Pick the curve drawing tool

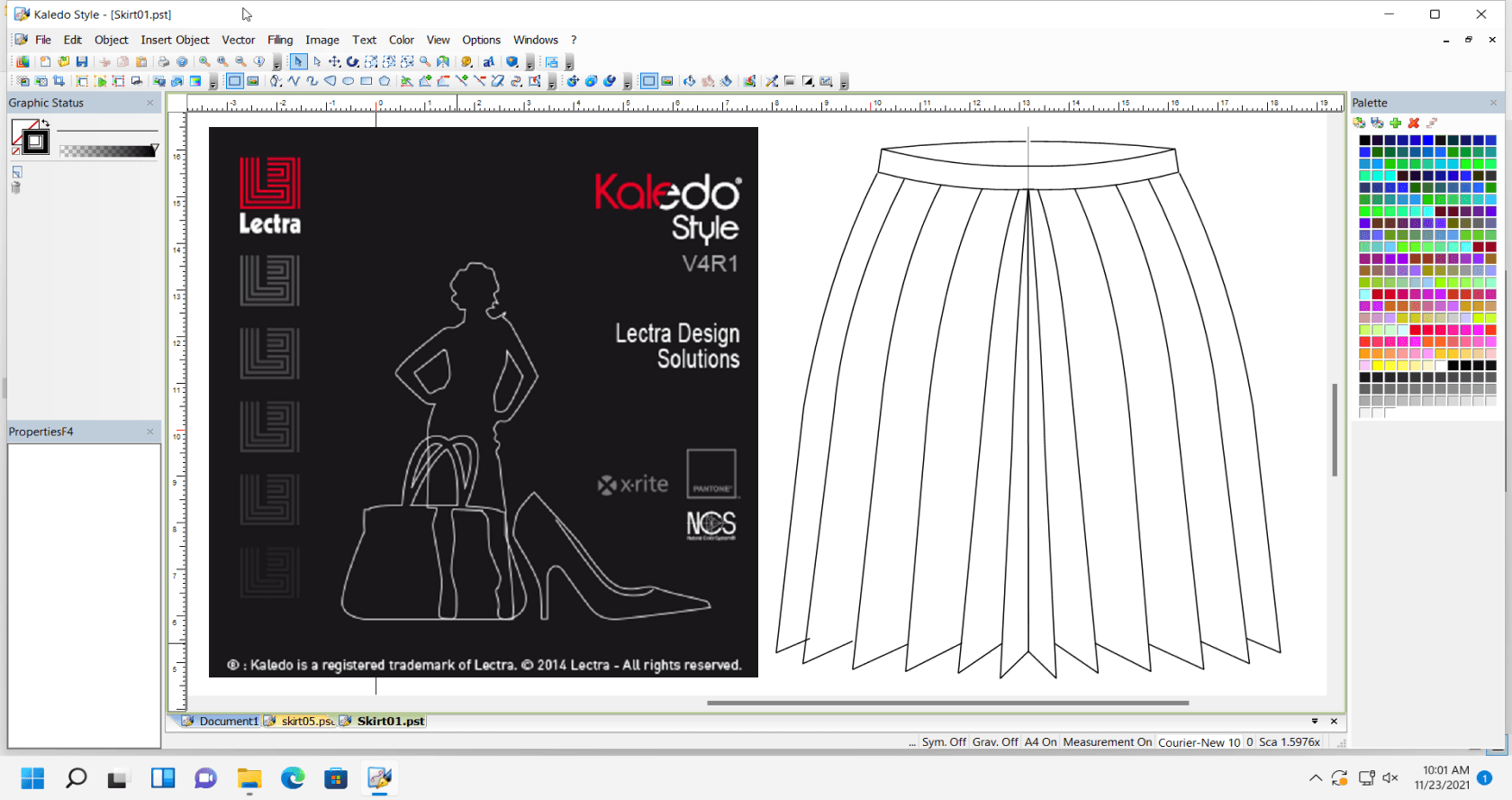coord(312,81)
